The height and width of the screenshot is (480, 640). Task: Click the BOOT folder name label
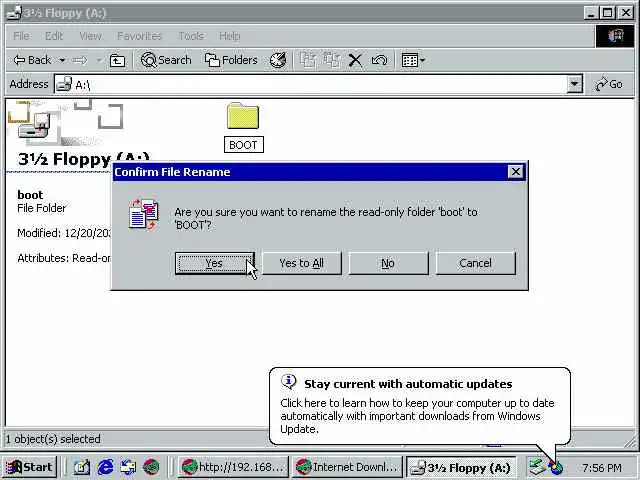tap(244, 145)
